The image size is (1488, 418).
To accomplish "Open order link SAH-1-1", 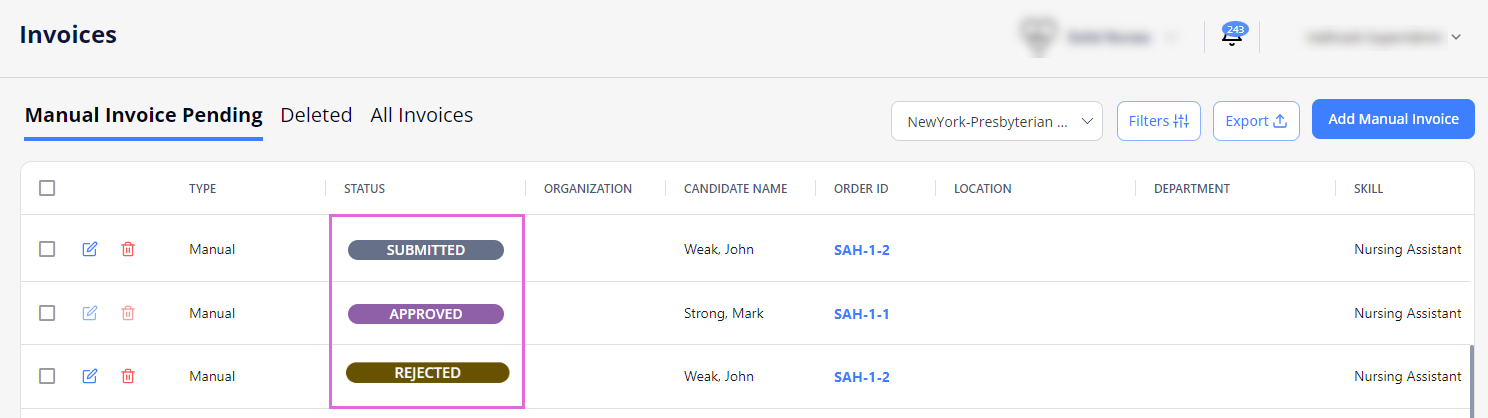I will (862, 314).
